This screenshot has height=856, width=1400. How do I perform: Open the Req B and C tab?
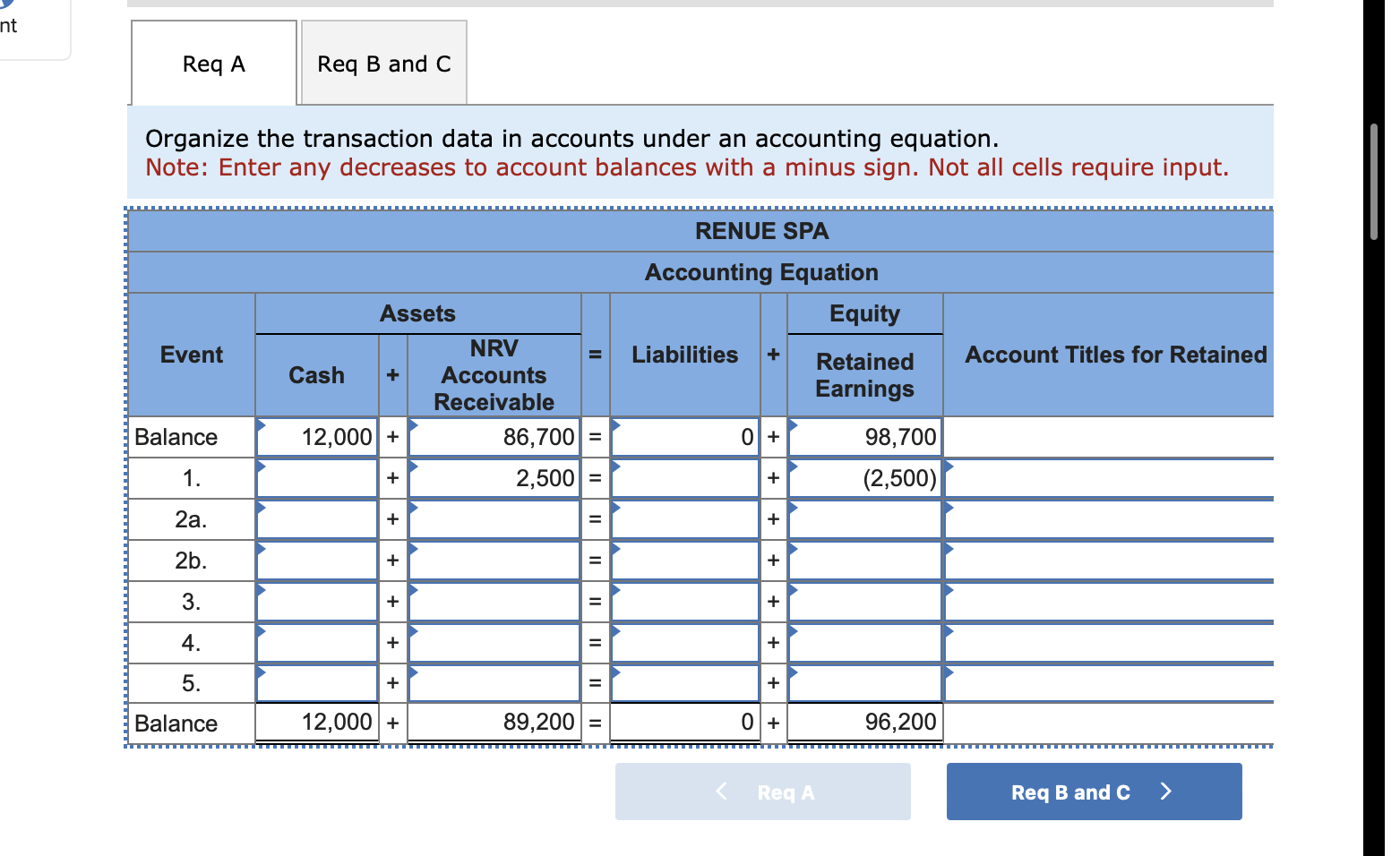pos(384,64)
